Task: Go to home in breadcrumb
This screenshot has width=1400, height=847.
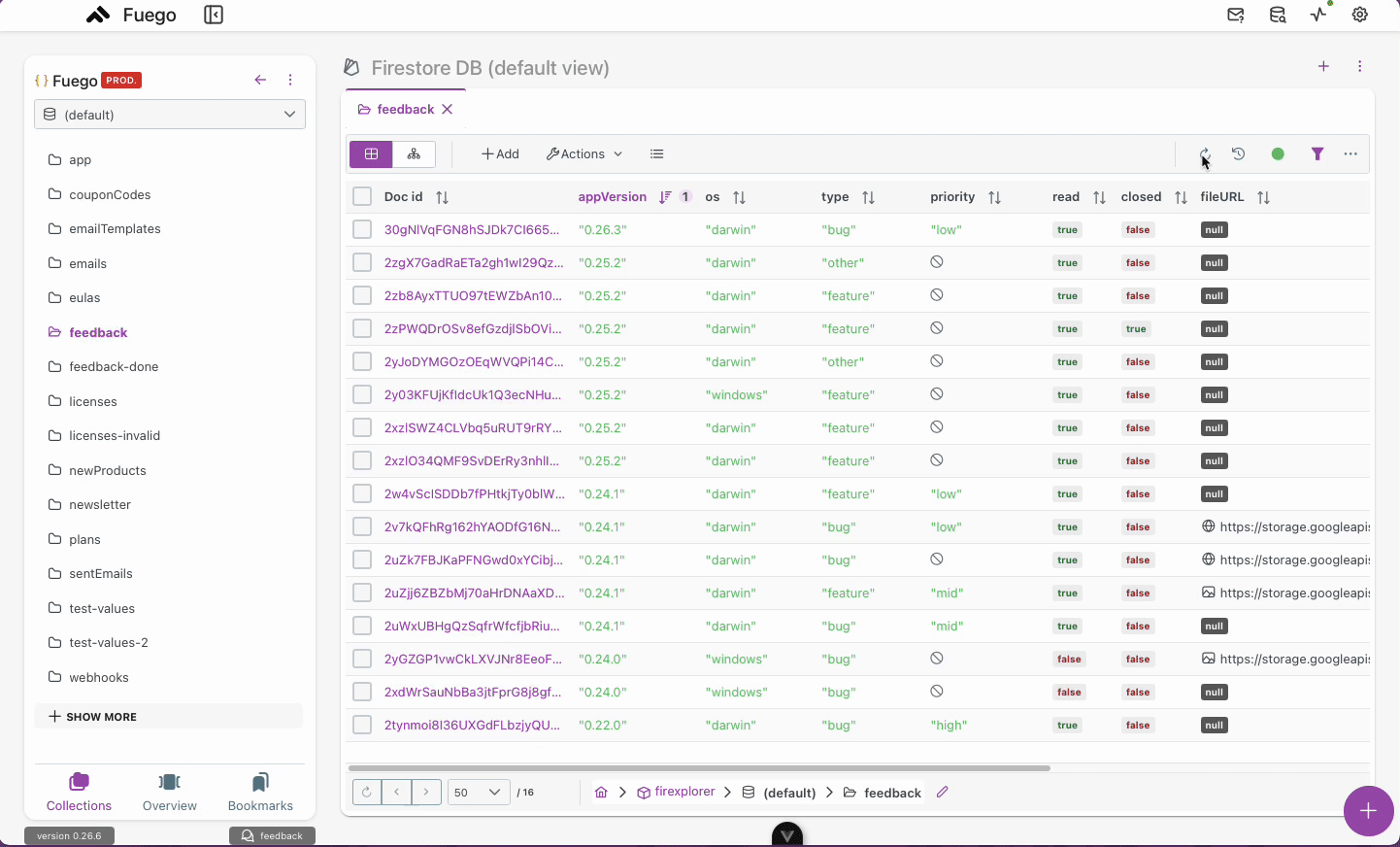Action: (601, 793)
